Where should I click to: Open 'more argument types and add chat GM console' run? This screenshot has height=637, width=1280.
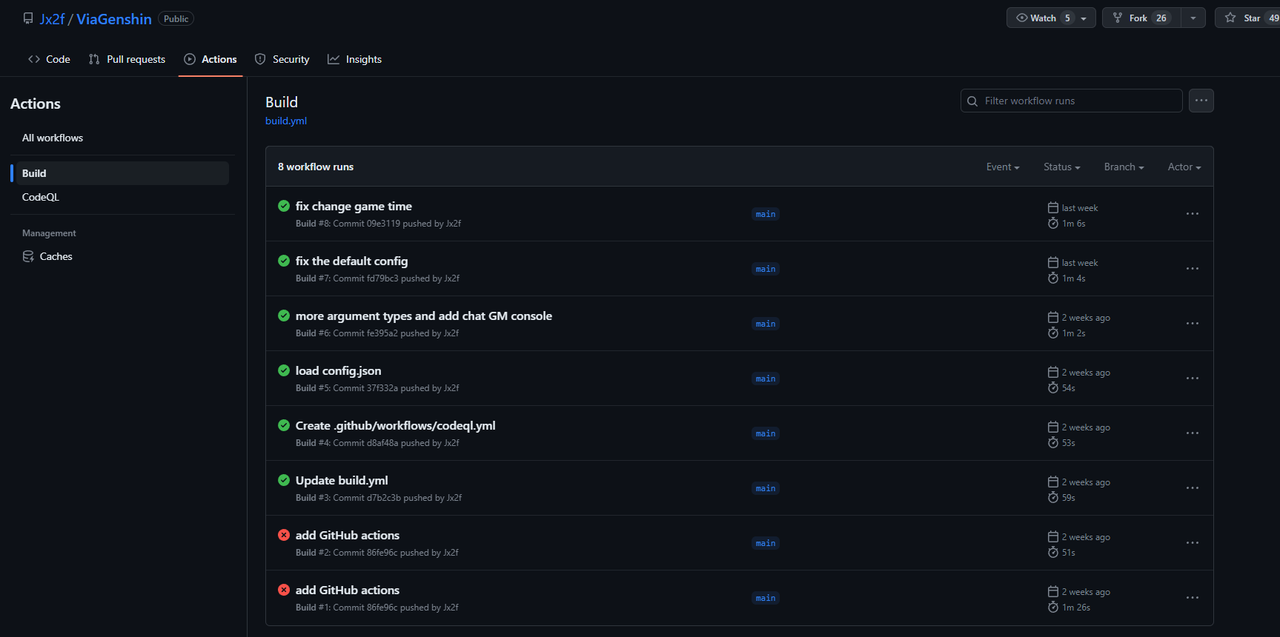pos(424,316)
